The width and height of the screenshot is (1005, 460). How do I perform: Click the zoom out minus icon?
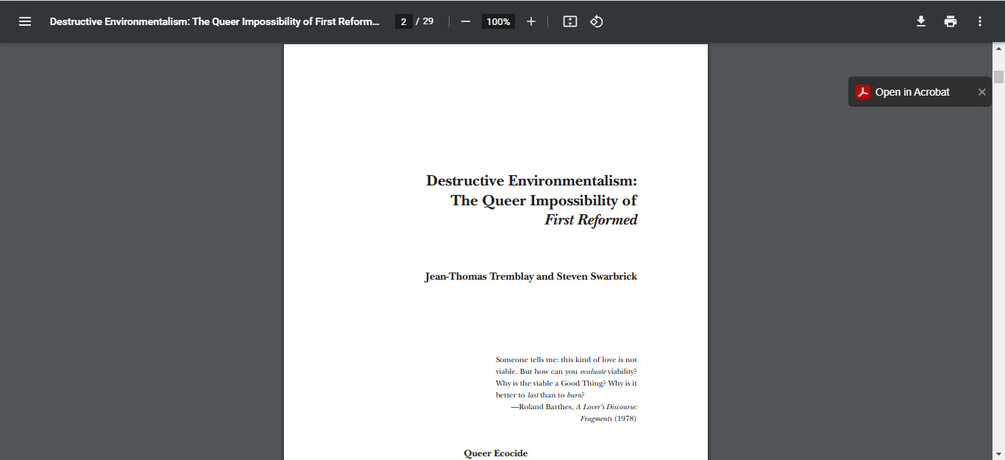coord(466,22)
